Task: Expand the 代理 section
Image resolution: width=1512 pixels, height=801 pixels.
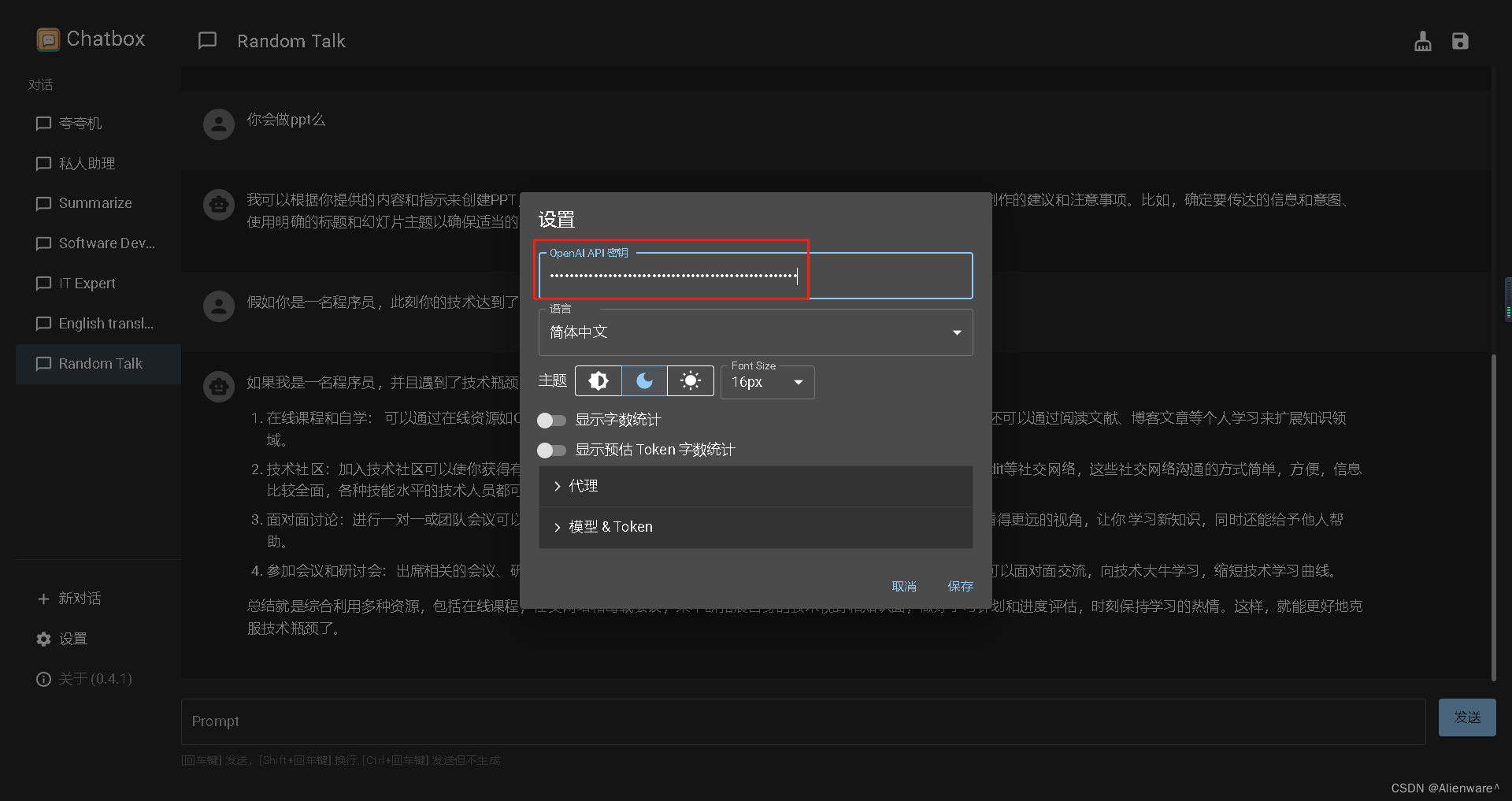Action: coord(755,486)
